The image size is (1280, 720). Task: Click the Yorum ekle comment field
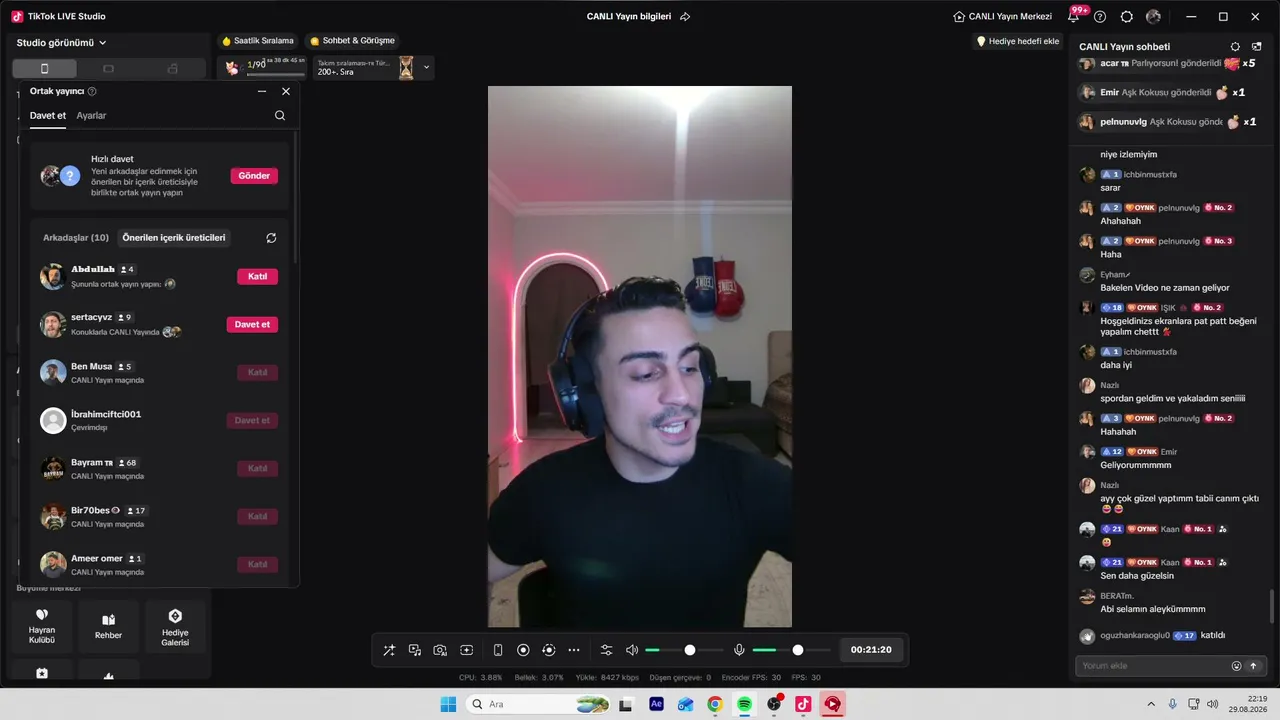tap(1152, 666)
